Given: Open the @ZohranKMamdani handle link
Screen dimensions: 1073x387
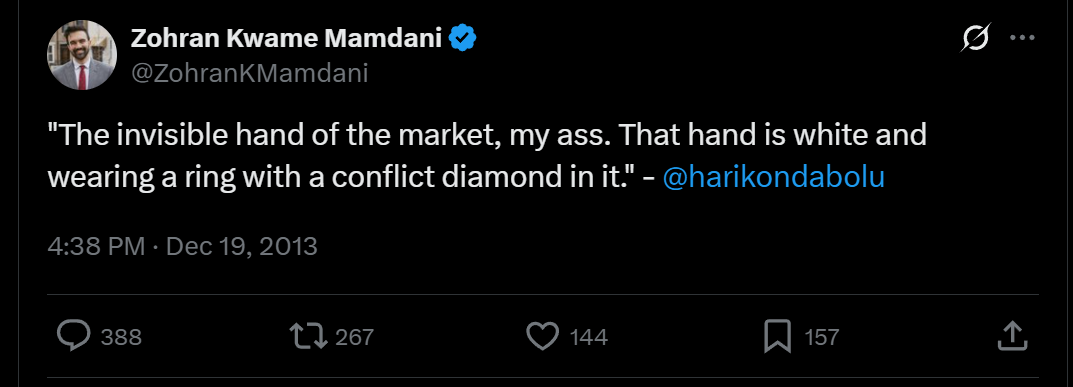Looking at the screenshot, I should pos(249,72).
